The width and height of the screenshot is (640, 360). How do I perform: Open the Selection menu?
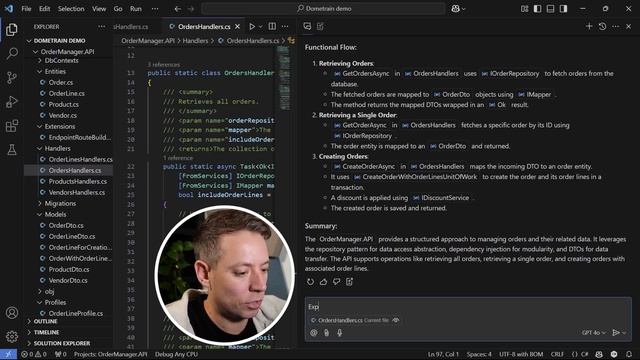tap(71, 9)
